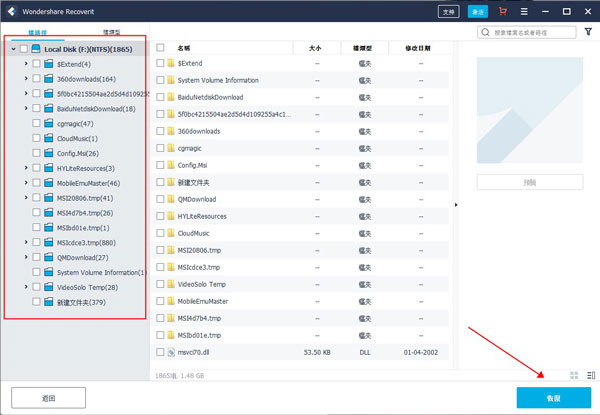This screenshot has width=600, height=415.
Task: Check the select-all checkbox in list header
Action: point(160,47)
